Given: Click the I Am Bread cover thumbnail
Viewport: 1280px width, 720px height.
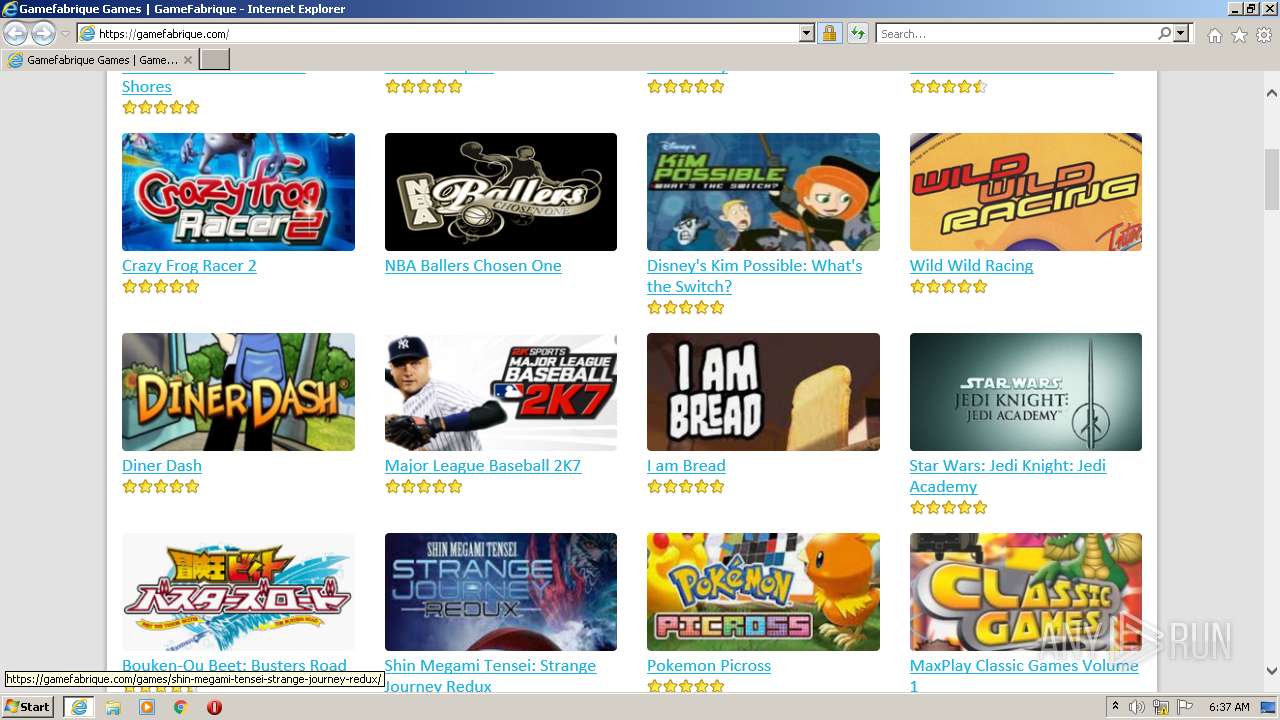Looking at the screenshot, I should coord(763,392).
